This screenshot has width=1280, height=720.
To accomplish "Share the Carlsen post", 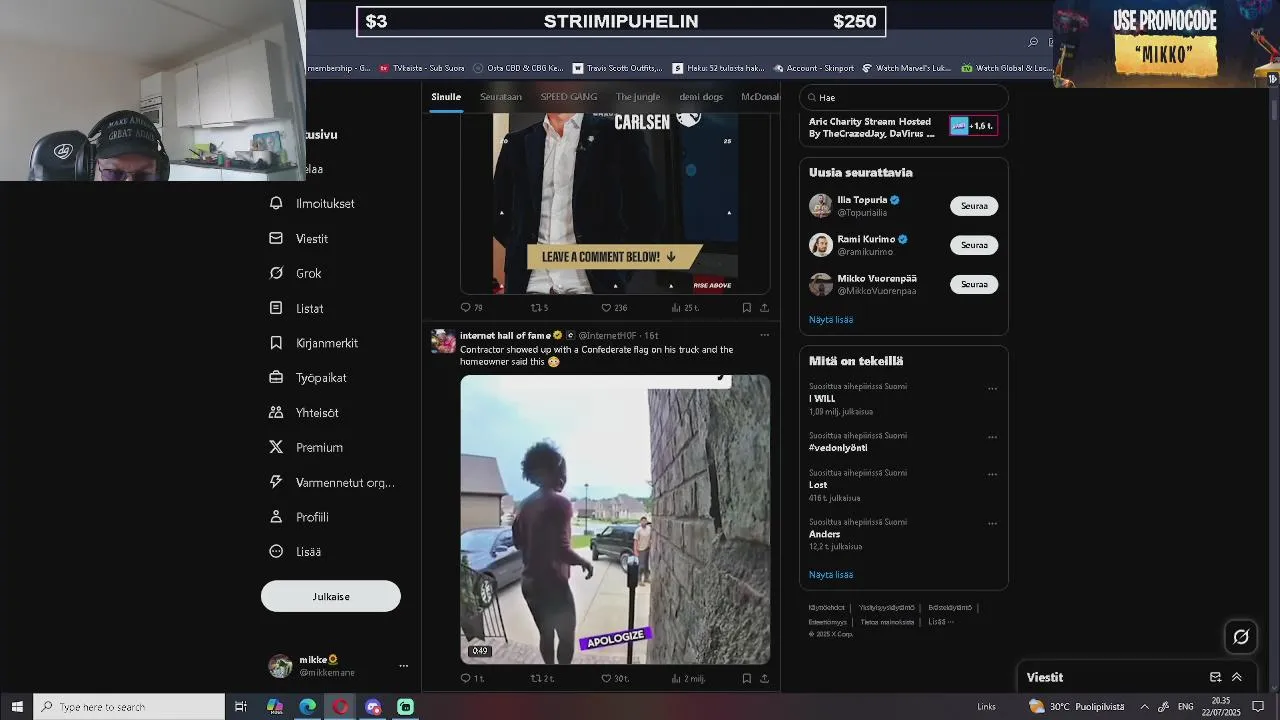I will [x=764, y=308].
